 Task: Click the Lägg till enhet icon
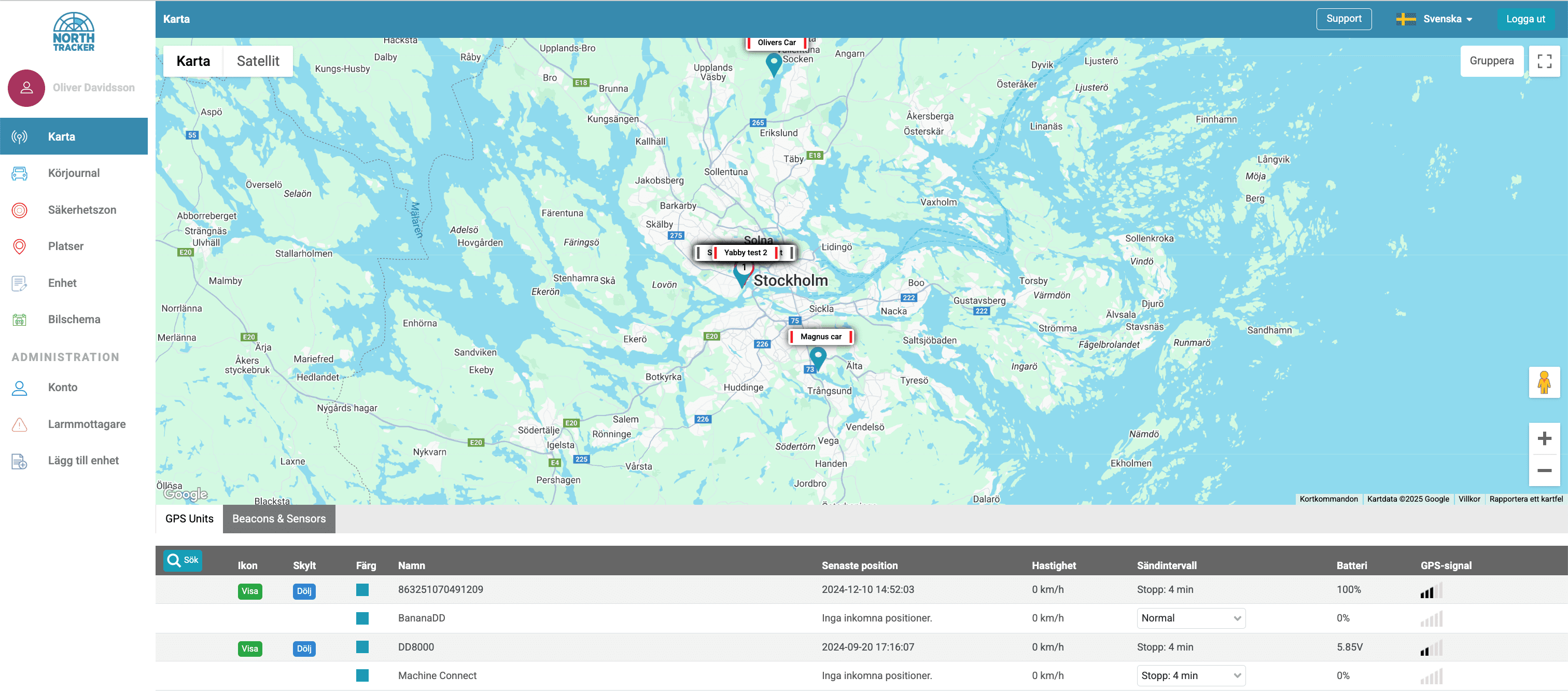click(x=20, y=461)
